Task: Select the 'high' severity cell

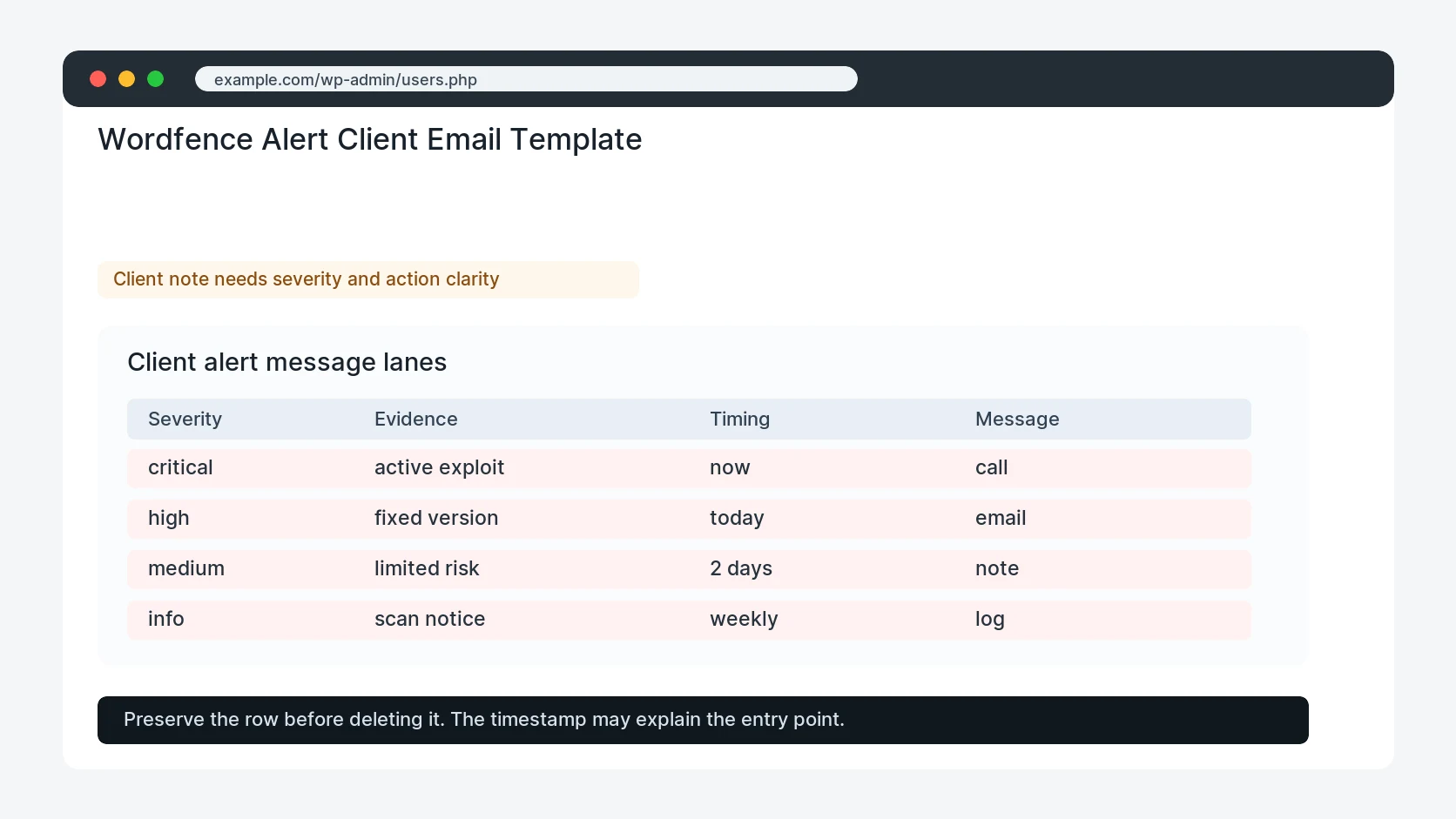Action: pos(169,519)
